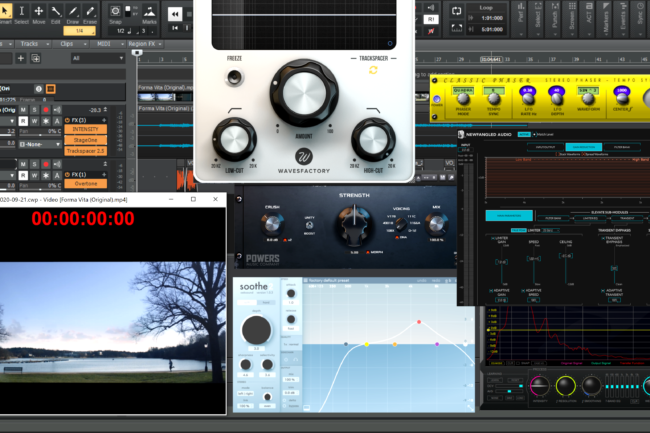
Task: Maximize the Forma Vita video window
Action: [193, 199]
